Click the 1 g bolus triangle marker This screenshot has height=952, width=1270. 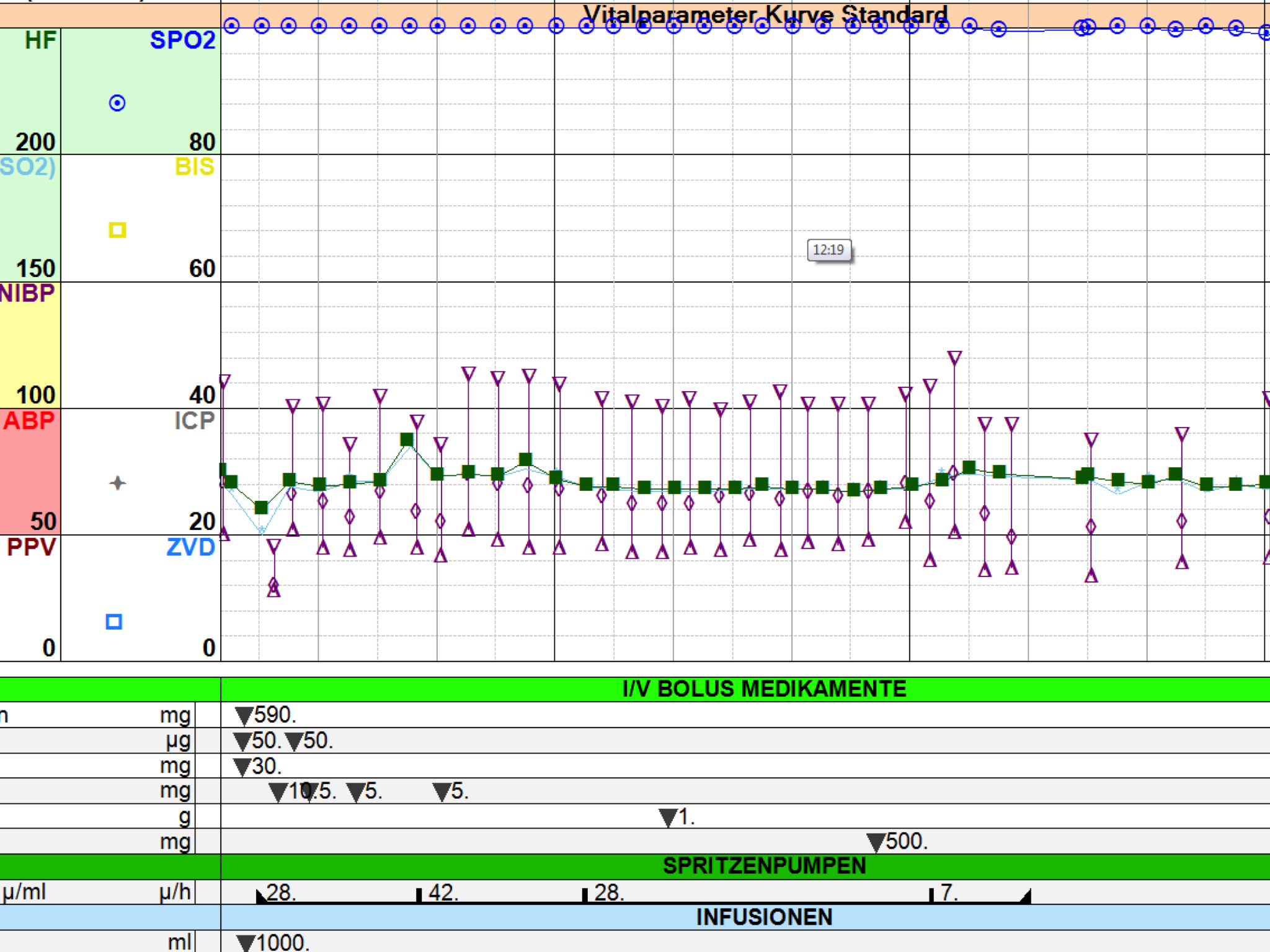(x=668, y=818)
